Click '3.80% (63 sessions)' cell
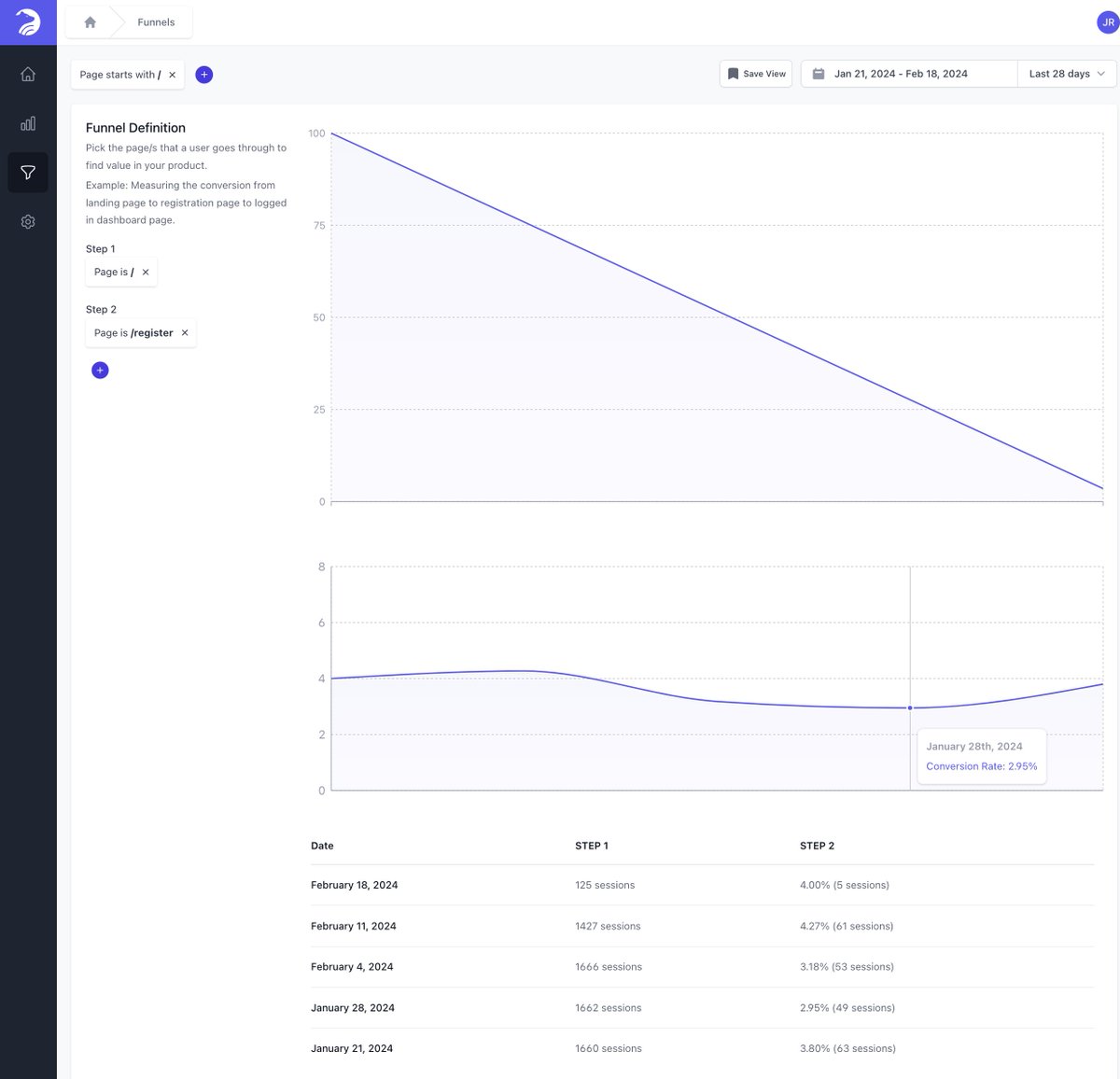The image size is (1120, 1079). click(847, 1049)
